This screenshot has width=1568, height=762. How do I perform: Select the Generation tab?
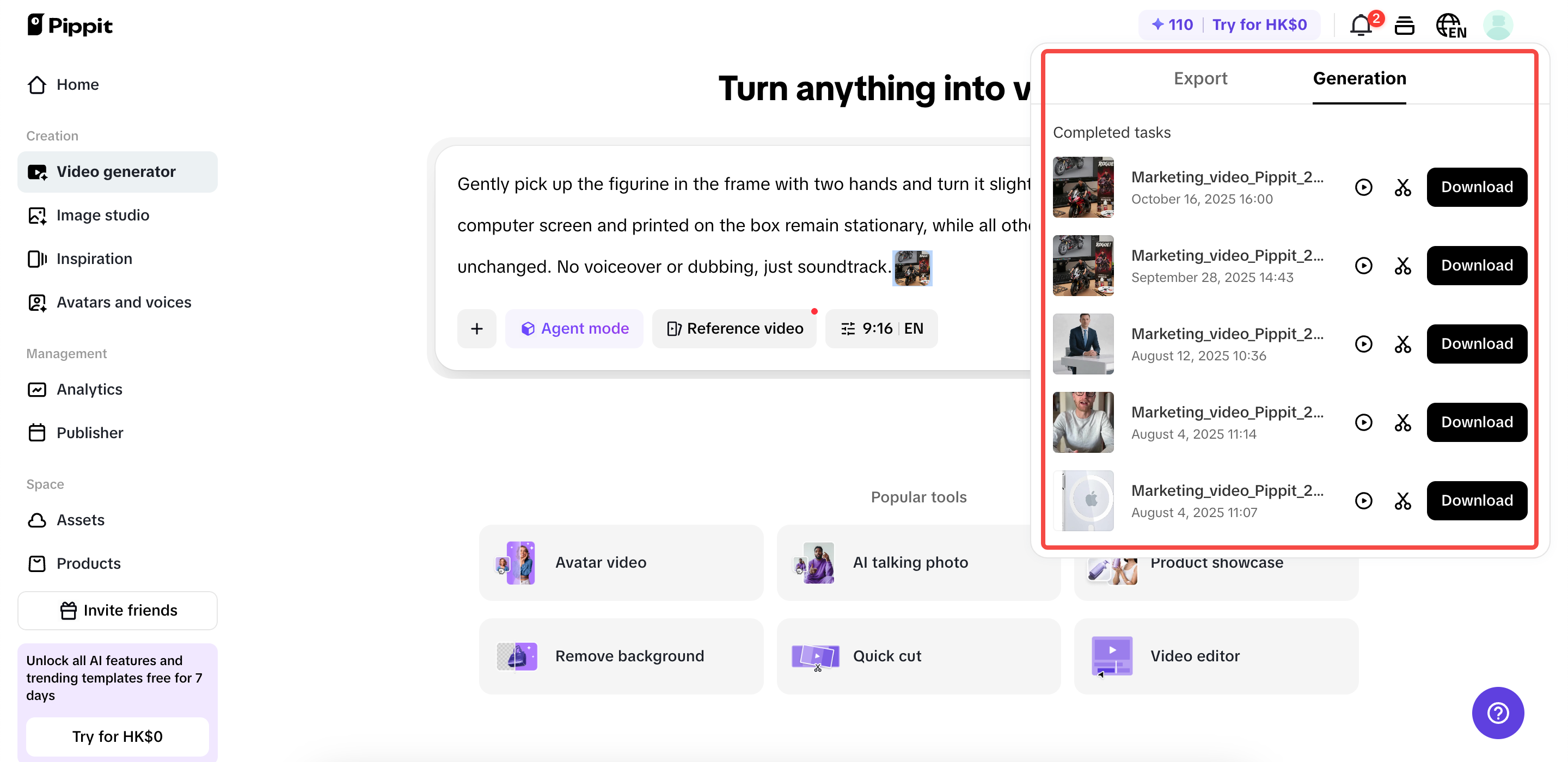(x=1358, y=78)
